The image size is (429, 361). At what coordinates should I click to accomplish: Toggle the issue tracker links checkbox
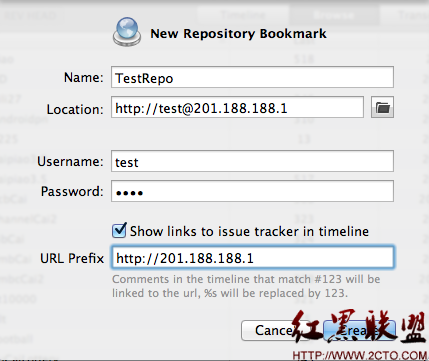point(119,230)
